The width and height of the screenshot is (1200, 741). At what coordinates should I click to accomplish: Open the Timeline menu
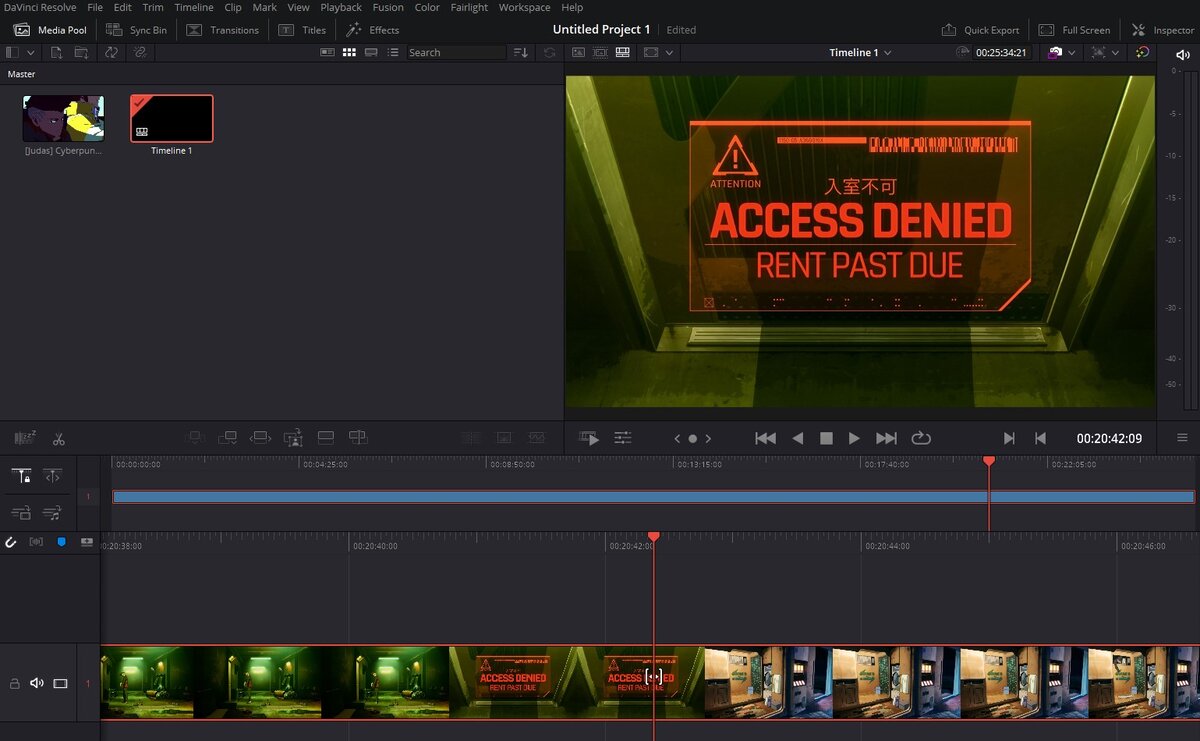coord(194,7)
